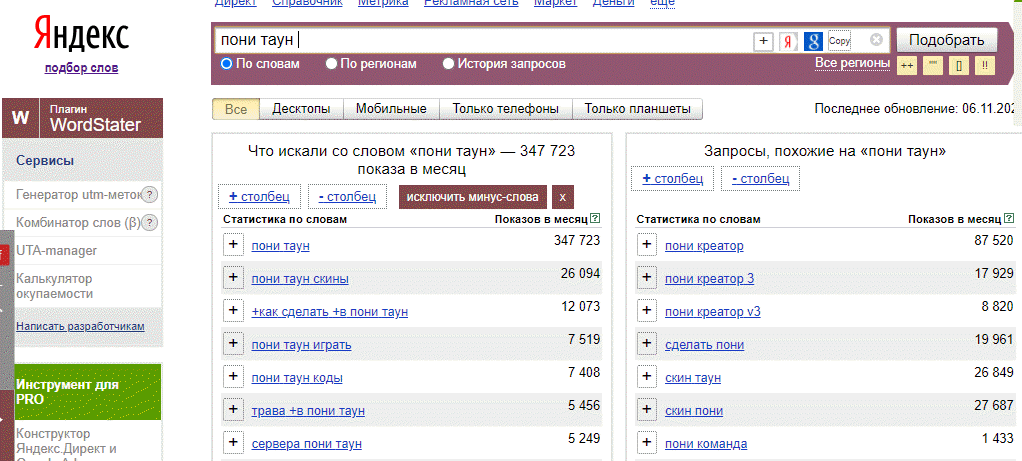This screenshot has width=1022, height=461.
Task: Click the plus button next to 'пони таун'
Action: point(233,244)
